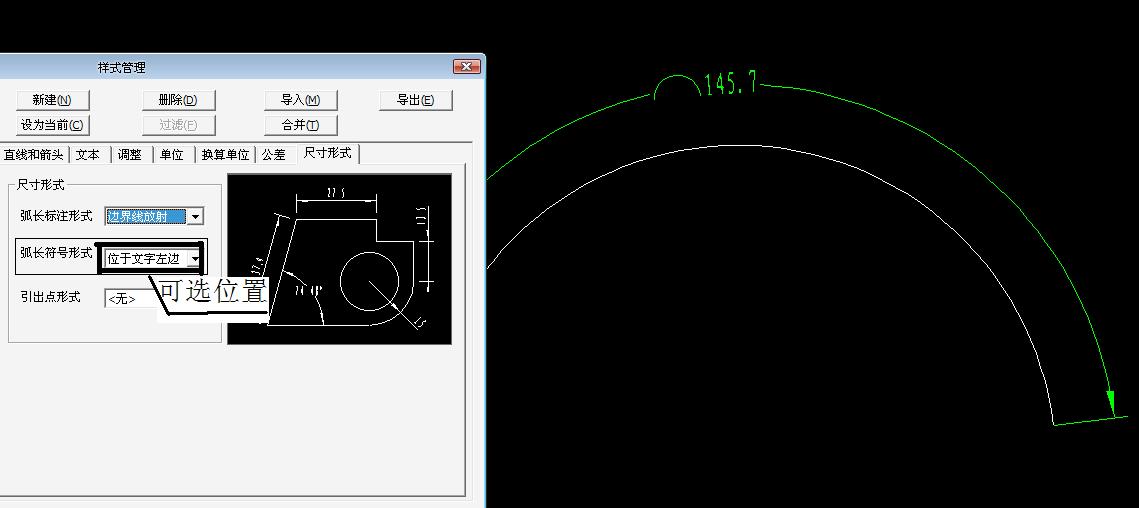This screenshot has width=1139, height=508.
Task: Click the 导出(E) button
Action: (416, 100)
